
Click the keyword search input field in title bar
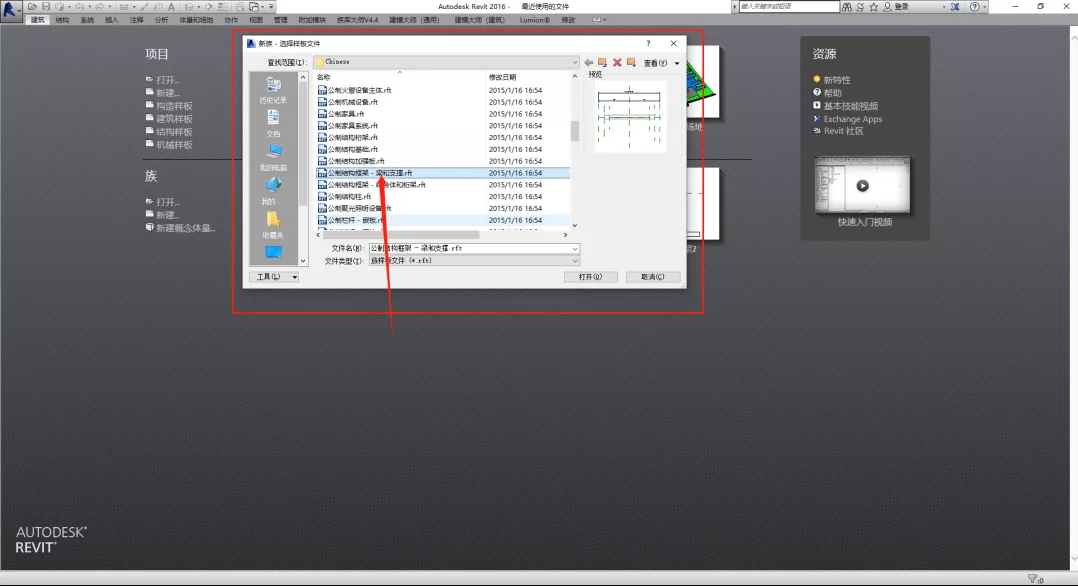point(789,6)
